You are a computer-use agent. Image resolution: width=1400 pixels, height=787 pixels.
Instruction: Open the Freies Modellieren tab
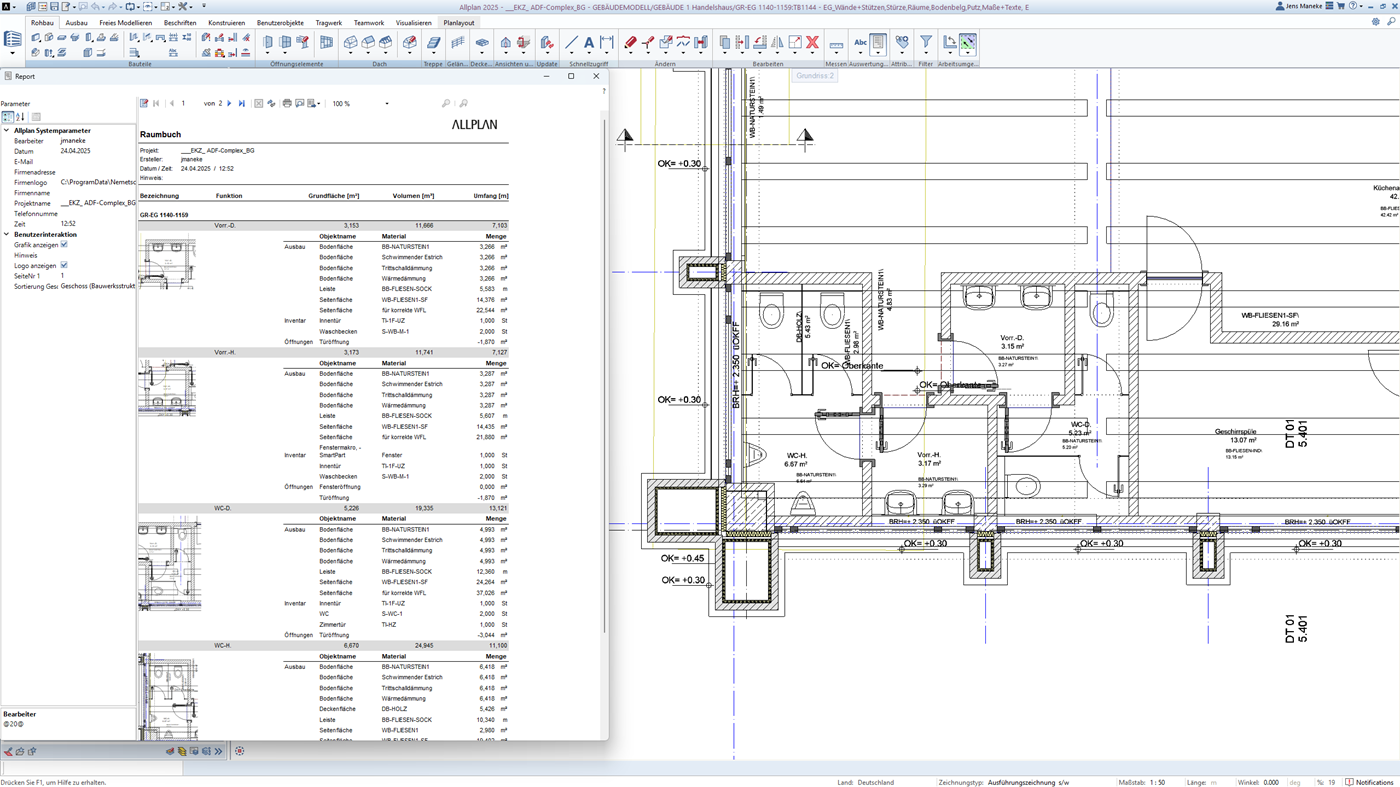126,22
